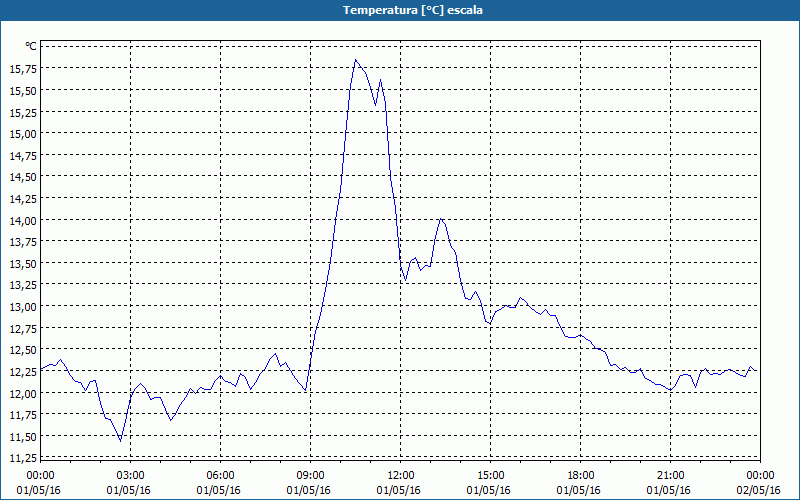Click the 'Temperatura [°C] escala' title
This screenshot has height=500, width=800.
click(412, 10)
